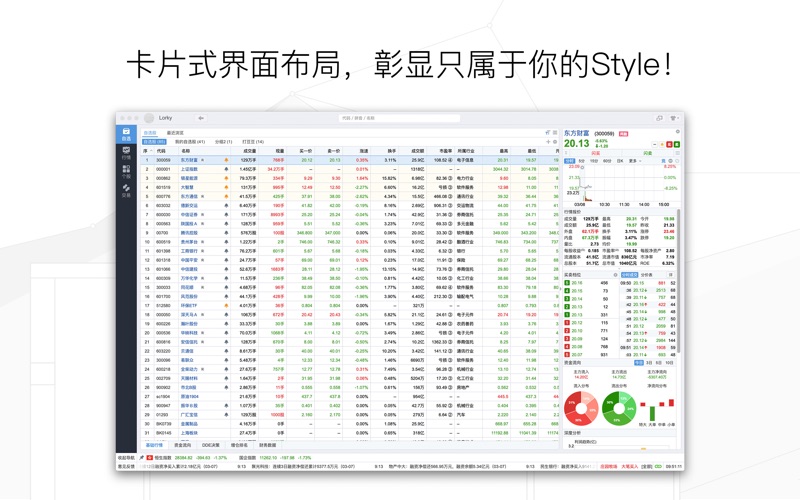Click the 恒生指数 flag icon in status bar

point(149,458)
